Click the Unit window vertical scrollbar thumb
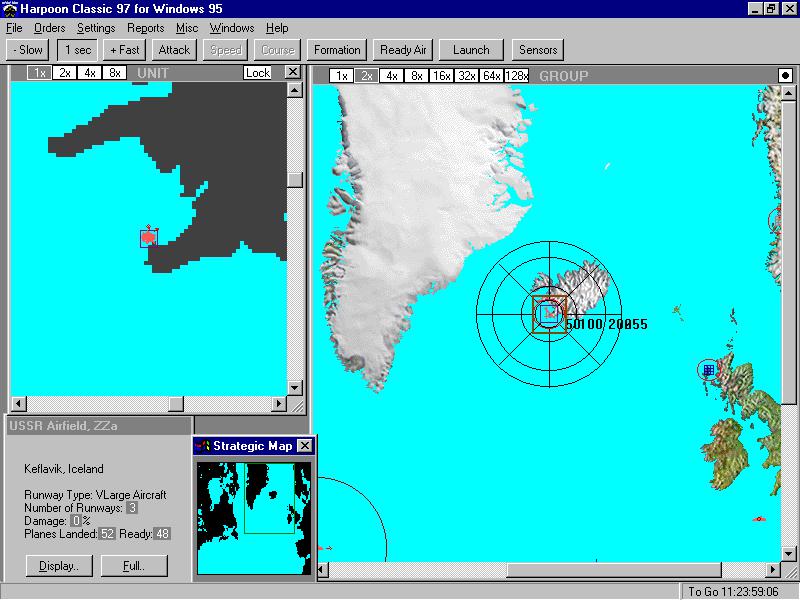The height and width of the screenshot is (600, 800). pyautogui.click(x=294, y=180)
